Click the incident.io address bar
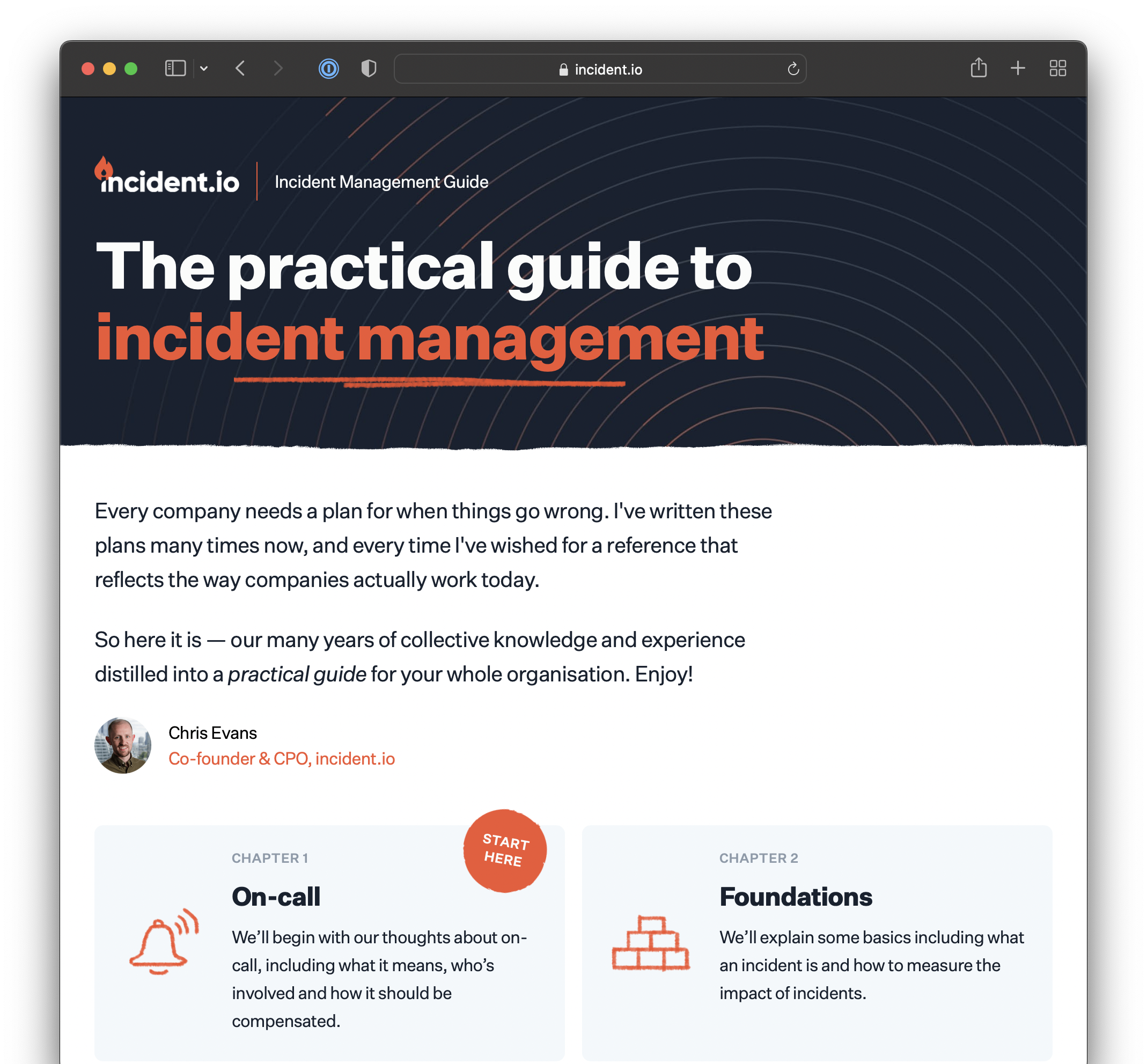 click(600, 69)
